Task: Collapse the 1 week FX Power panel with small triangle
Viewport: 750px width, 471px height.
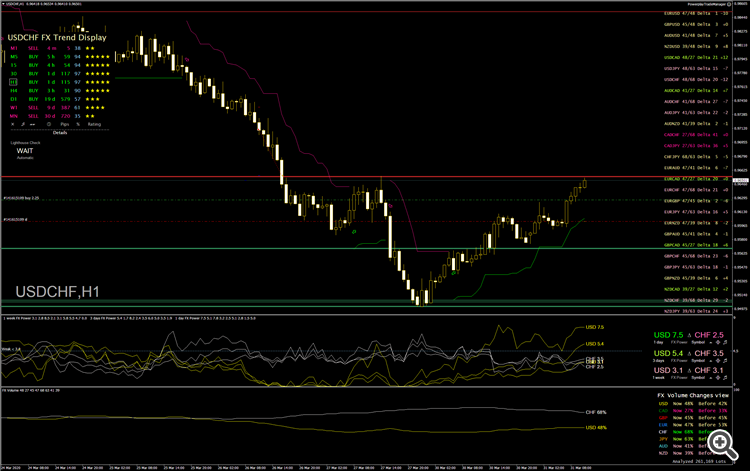Action: (710, 378)
